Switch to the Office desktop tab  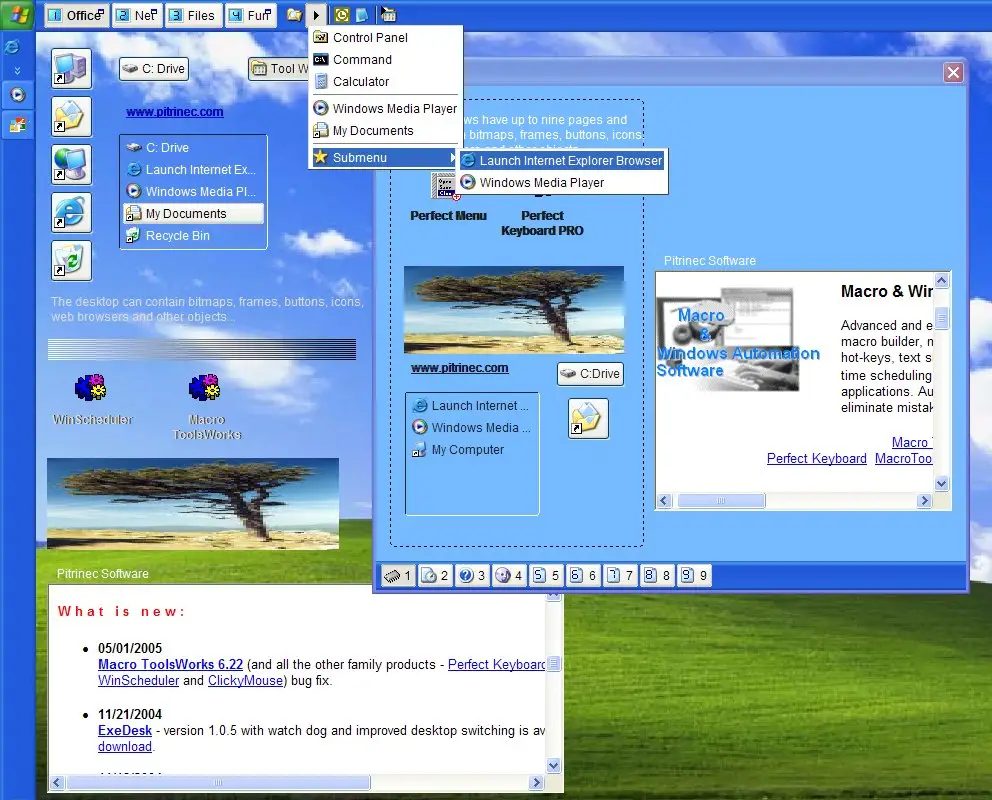pyautogui.click(x=77, y=15)
